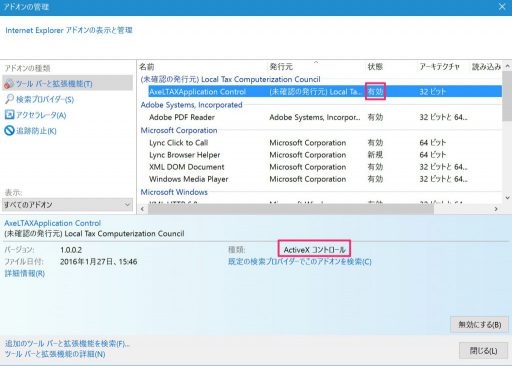Collapse the Local Tax Computerization Council group

230,79
